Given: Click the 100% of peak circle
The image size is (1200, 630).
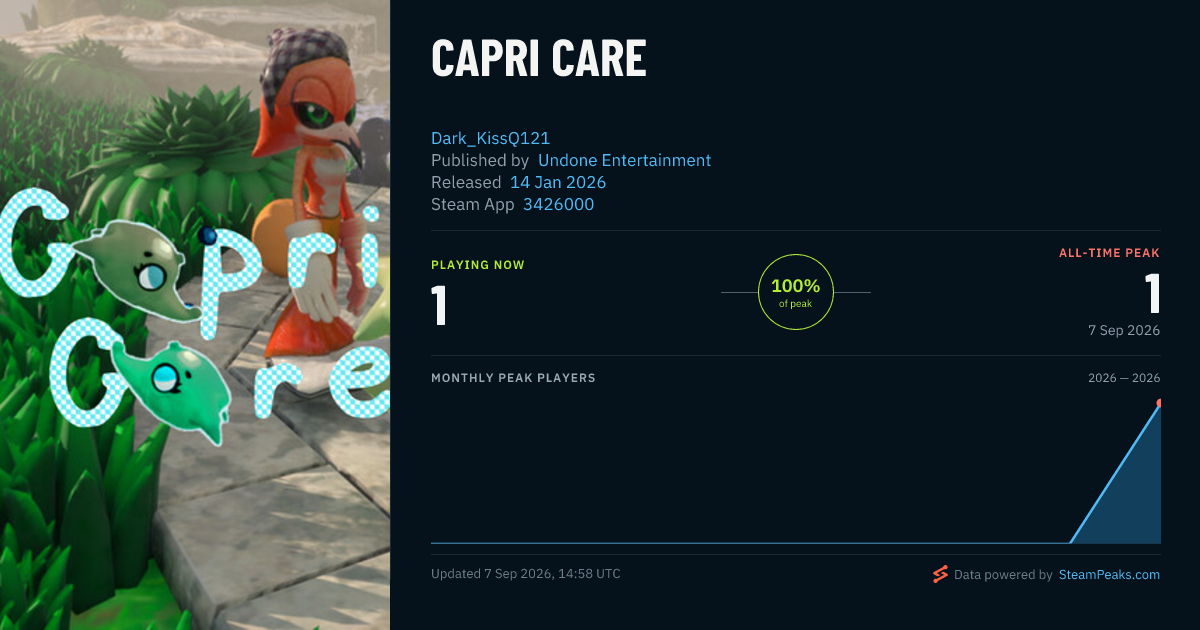Looking at the screenshot, I should tap(796, 292).
